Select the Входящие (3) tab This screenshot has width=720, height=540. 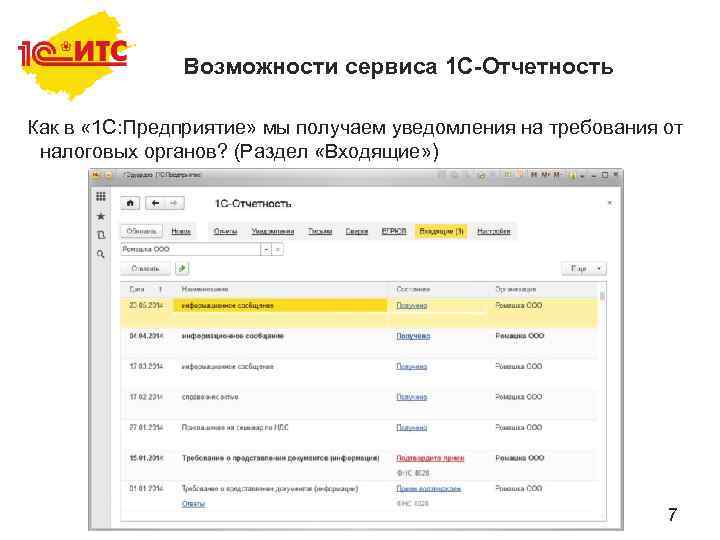(441, 231)
